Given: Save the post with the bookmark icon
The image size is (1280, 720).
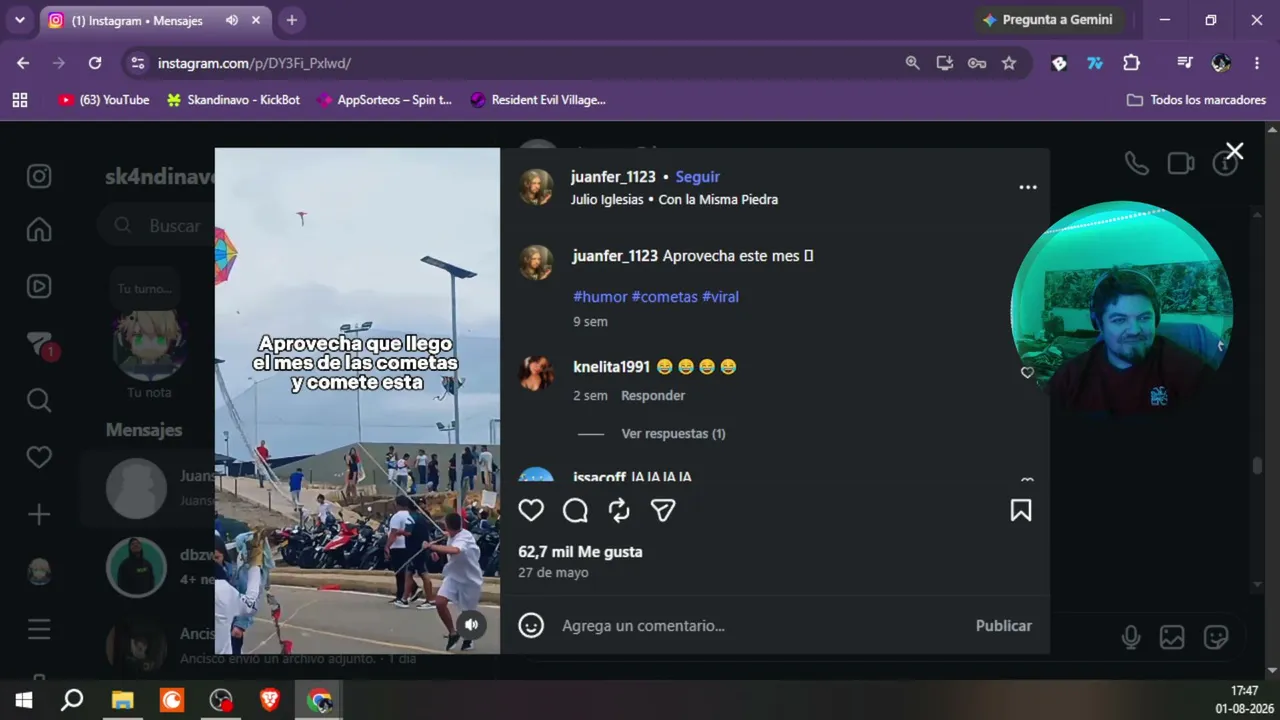Looking at the screenshot, I should point(1021,511).
